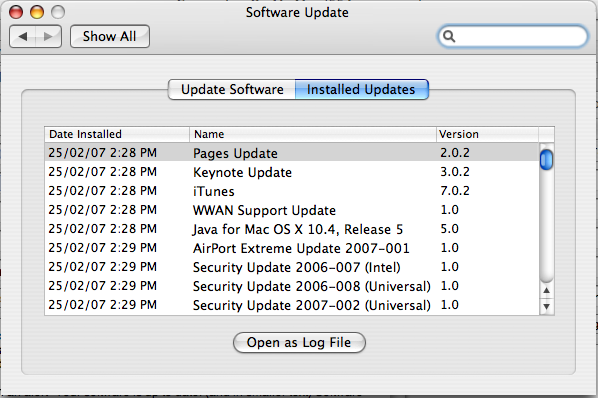The height and width of the screenshot is (398, 598).
Task: Focus the search field in toolbar
Action: click(x=513, y=37)
